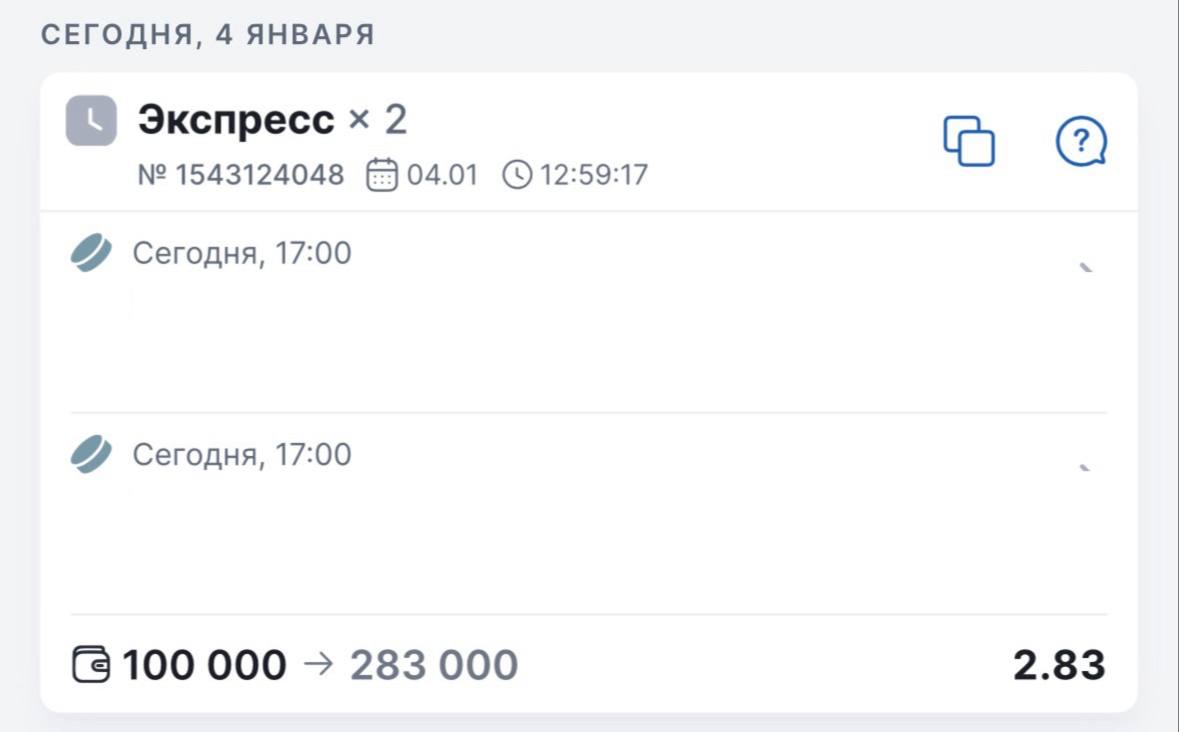Click the clock icon beside 12:59:17
Viewport: 1179px width, 732px height.
tap(517, 176)
